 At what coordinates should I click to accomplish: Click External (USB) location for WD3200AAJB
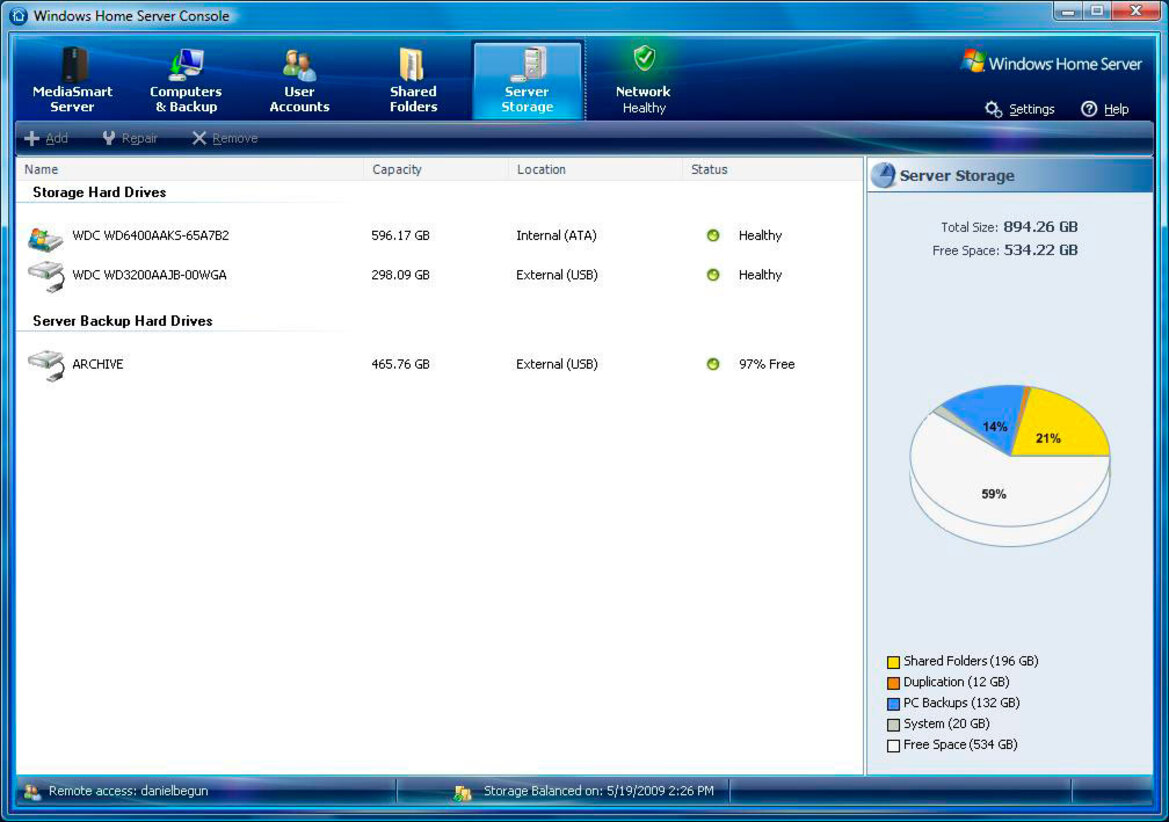557,275
